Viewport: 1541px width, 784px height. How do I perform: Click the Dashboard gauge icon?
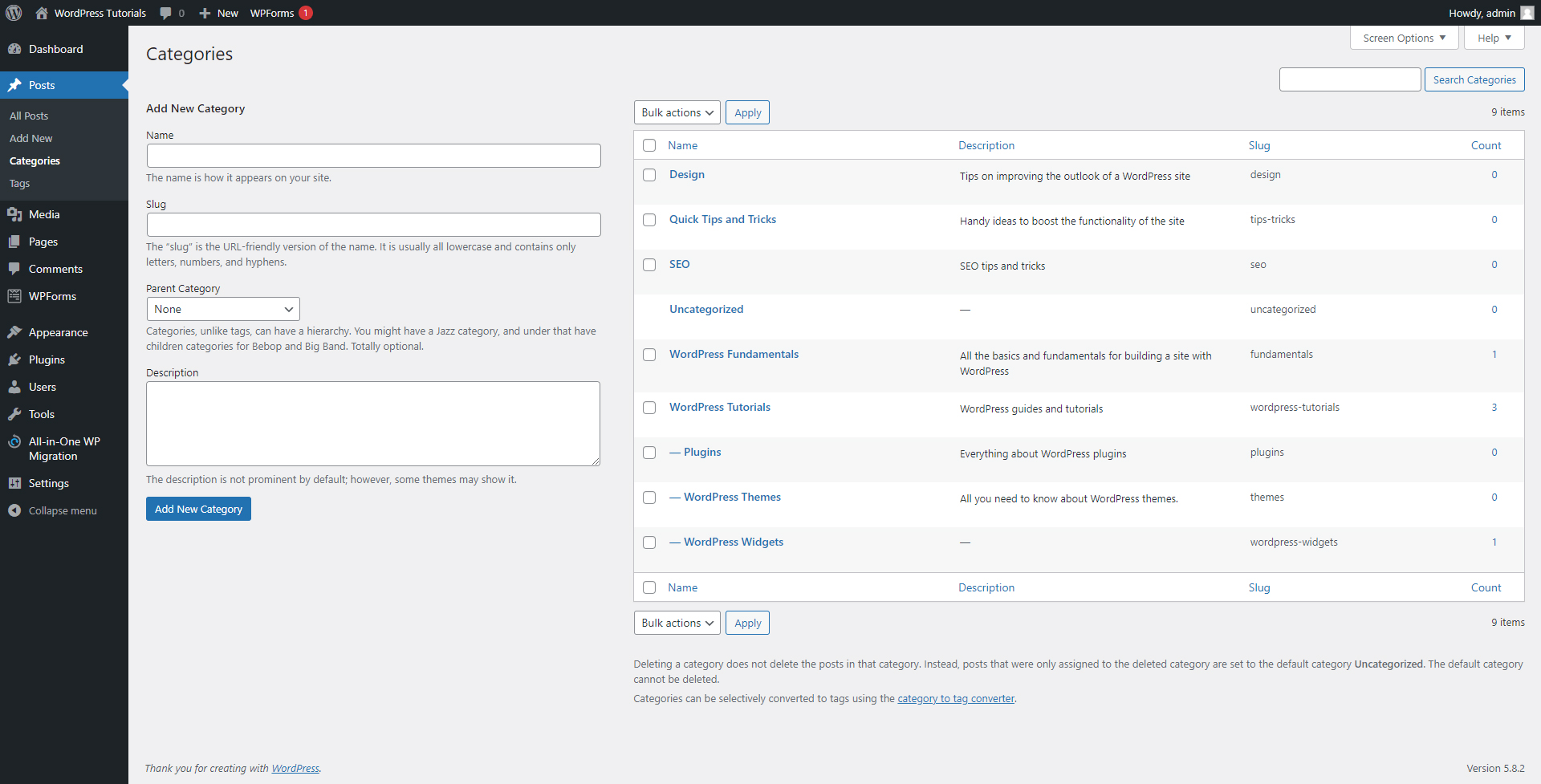pos(14,49)
